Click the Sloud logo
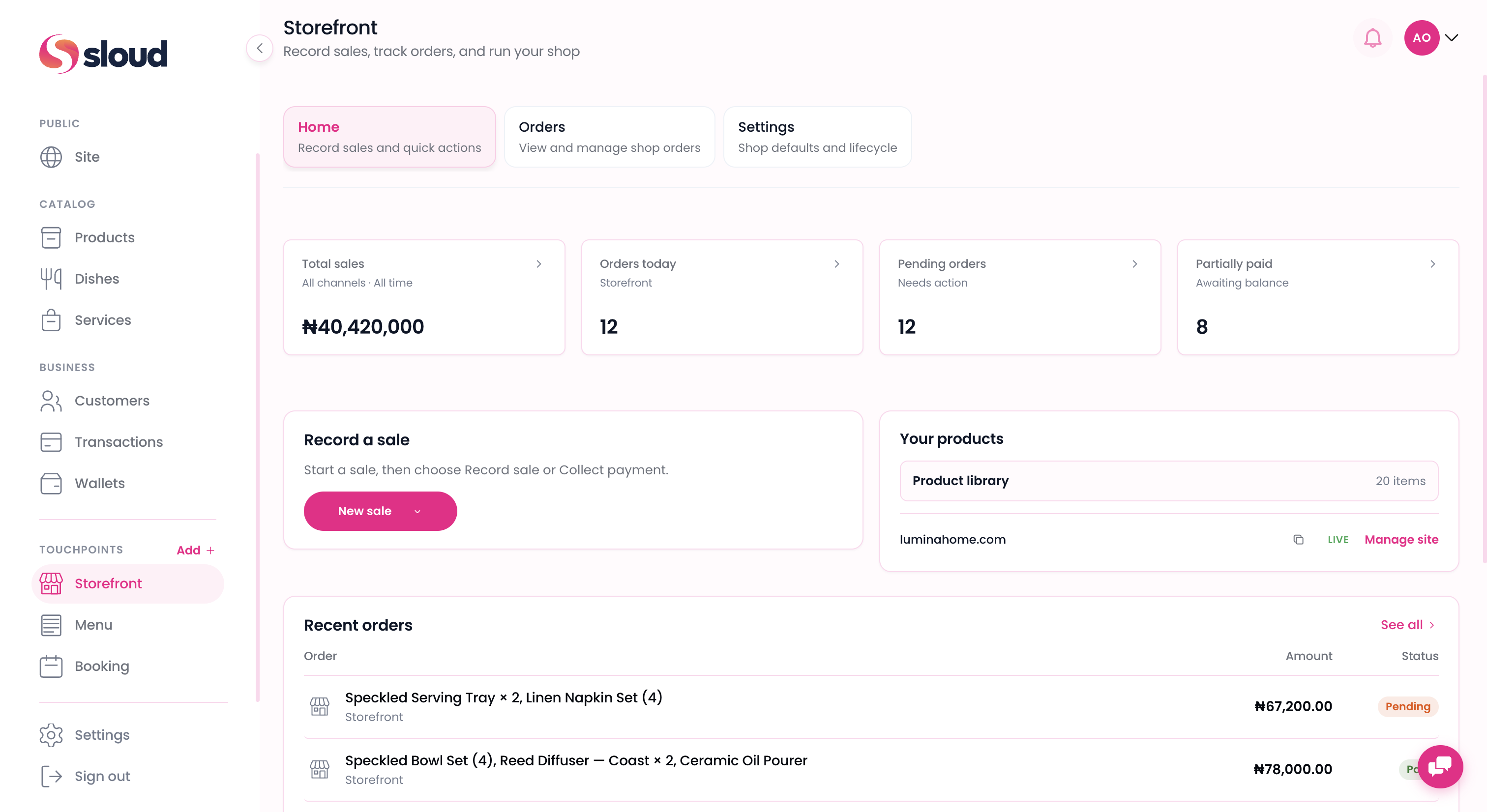This screenshot has width=1487, height=812. [x=103, y=54]
